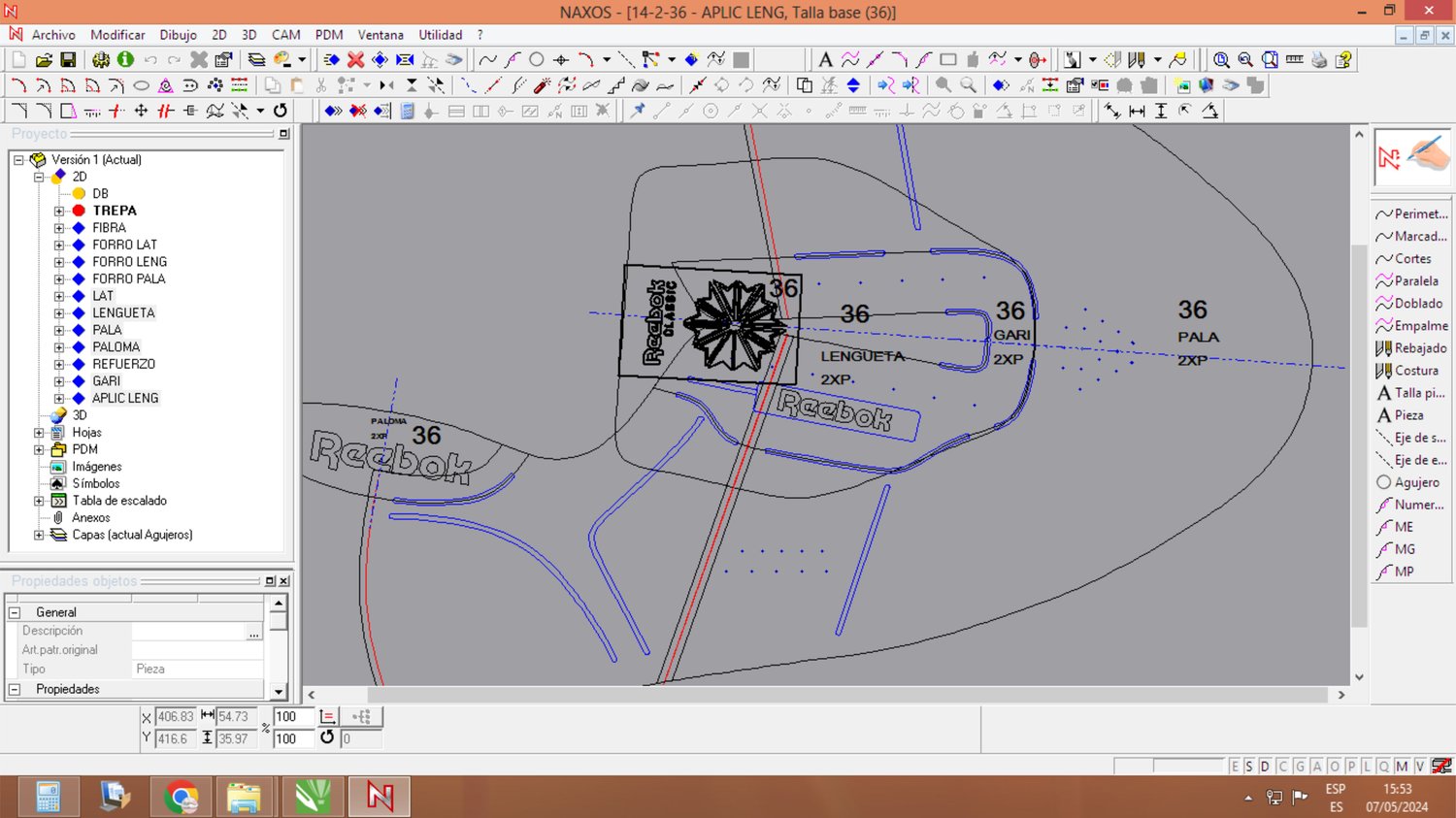Toggle the G status indicator
This screenshot has width=1456, height=818.
1300,767
